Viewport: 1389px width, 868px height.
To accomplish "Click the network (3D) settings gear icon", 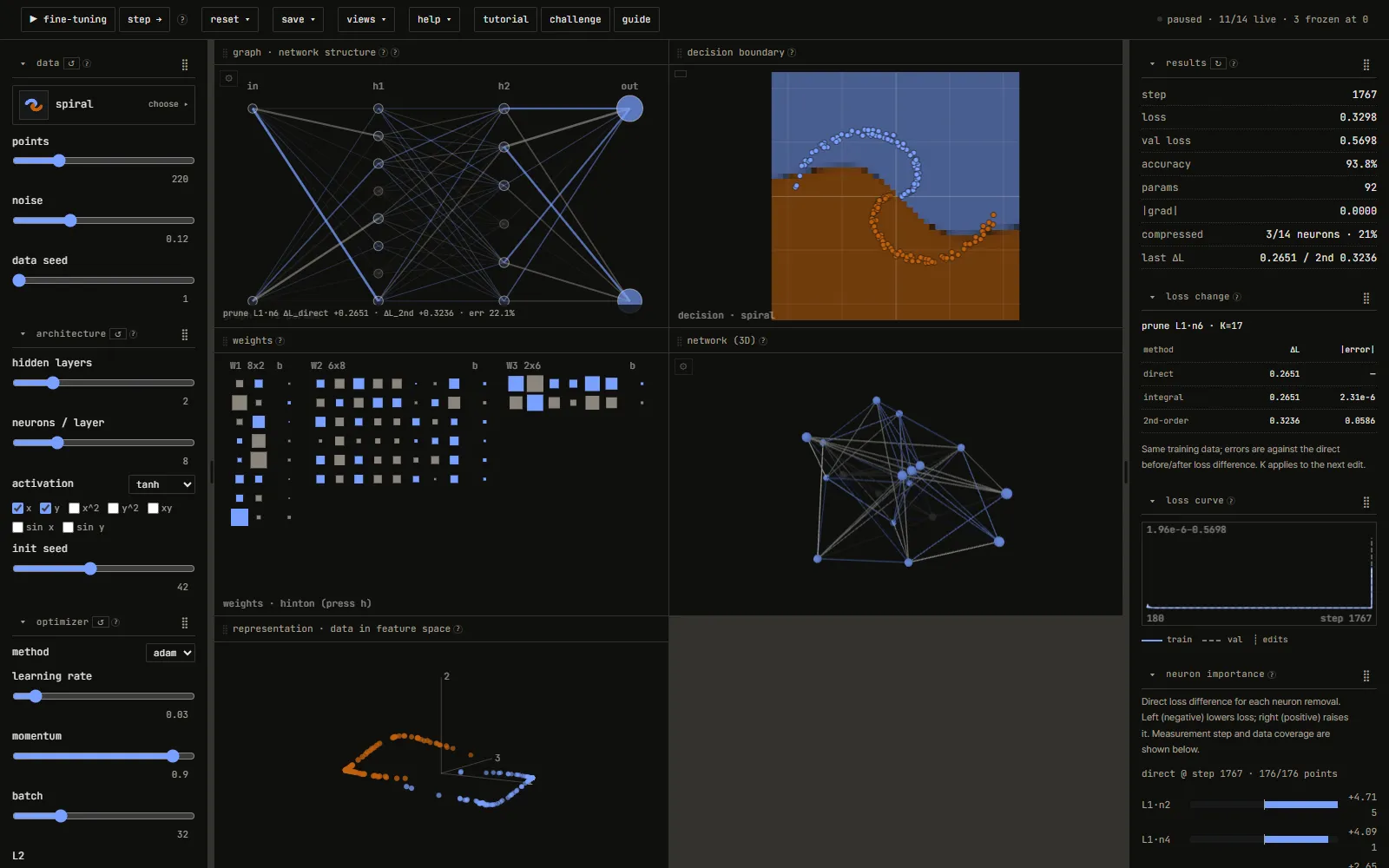I will 684,366.
